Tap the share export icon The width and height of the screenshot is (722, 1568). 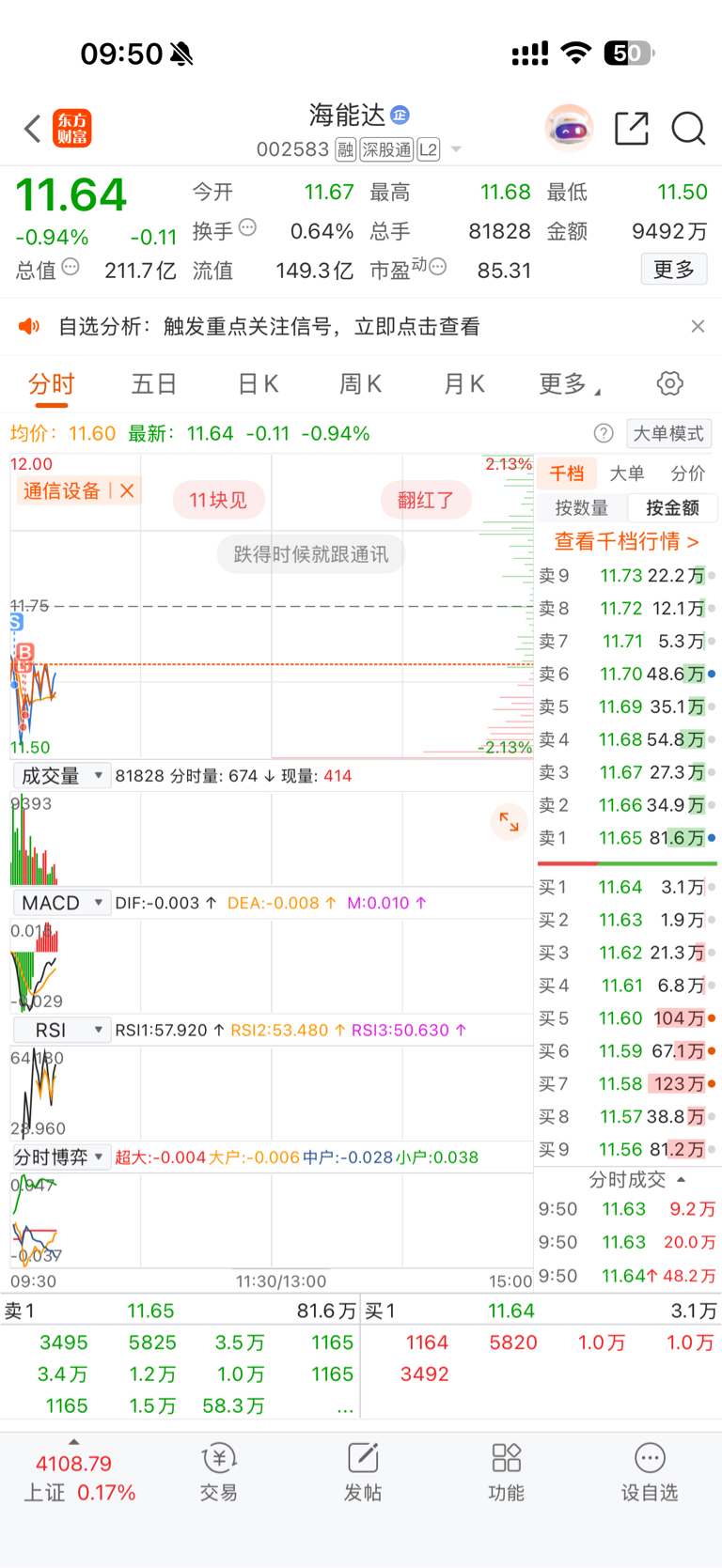632,129
